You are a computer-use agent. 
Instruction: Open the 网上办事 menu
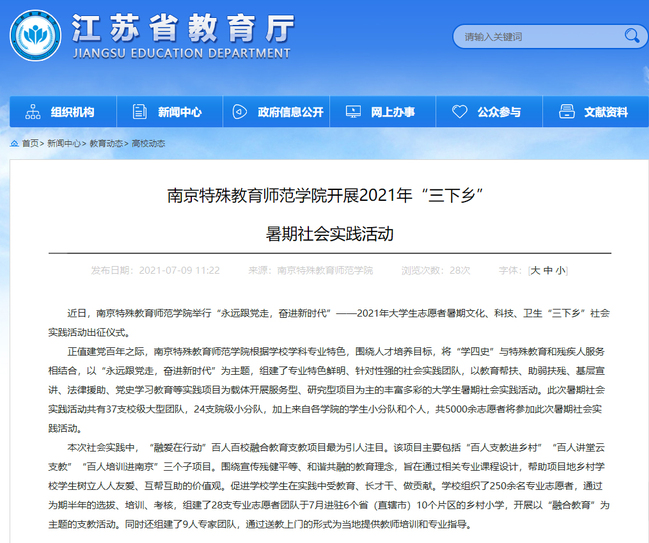382,112
